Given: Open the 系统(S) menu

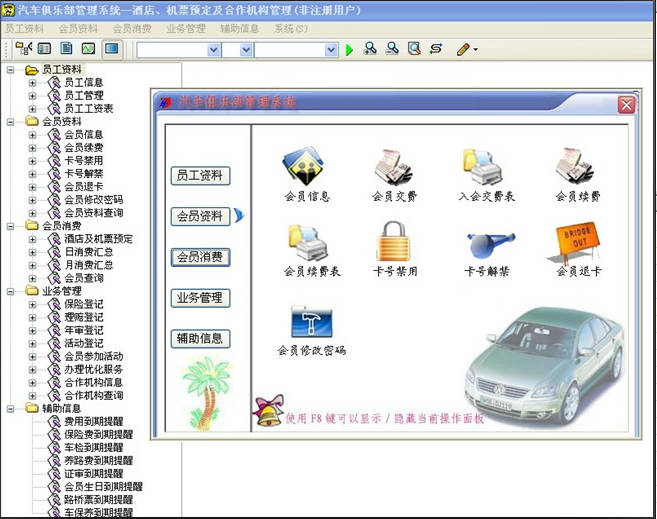Looking at the screenshot, I should pyautogui.click(x=290, y=28).
